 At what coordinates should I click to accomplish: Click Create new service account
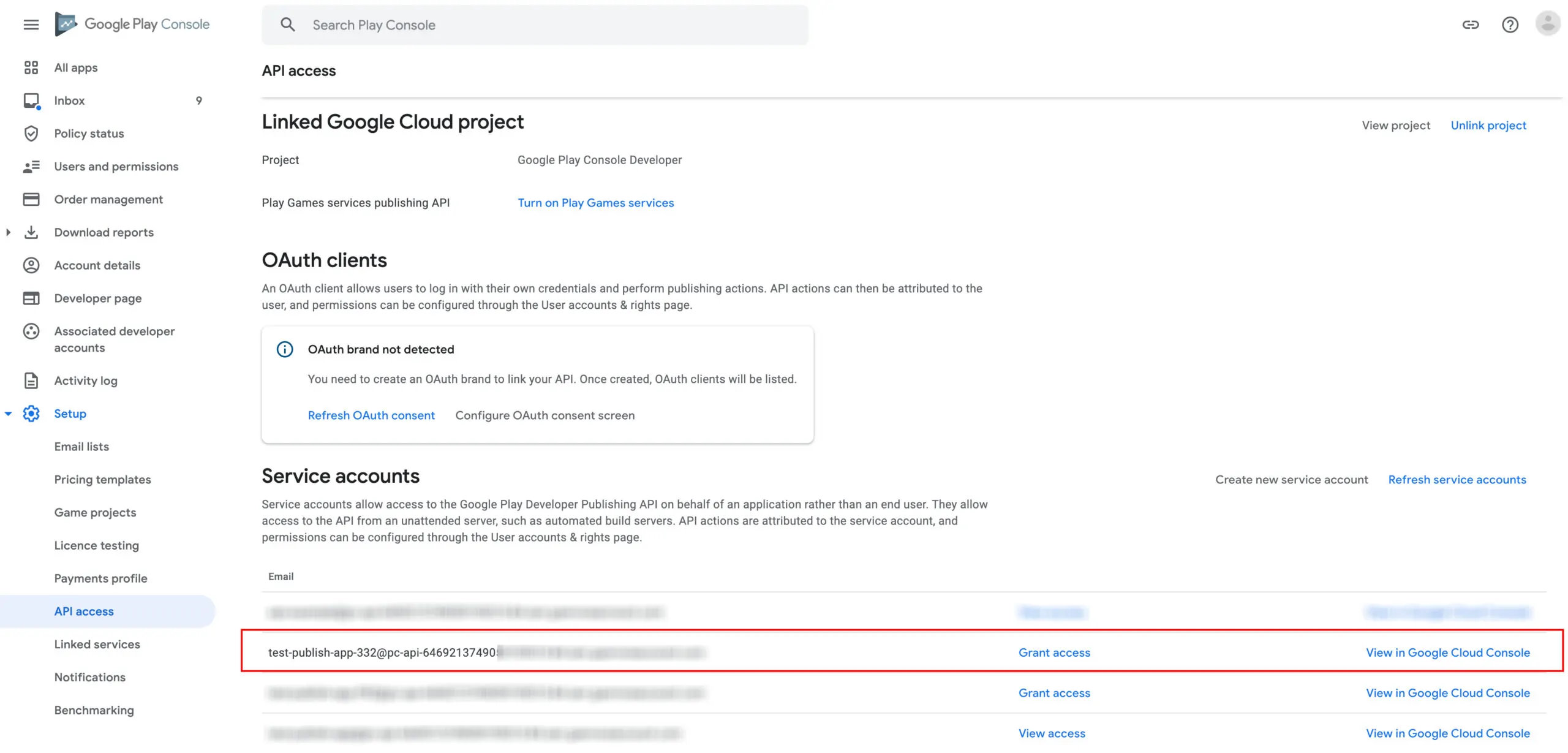(1291, 480)
